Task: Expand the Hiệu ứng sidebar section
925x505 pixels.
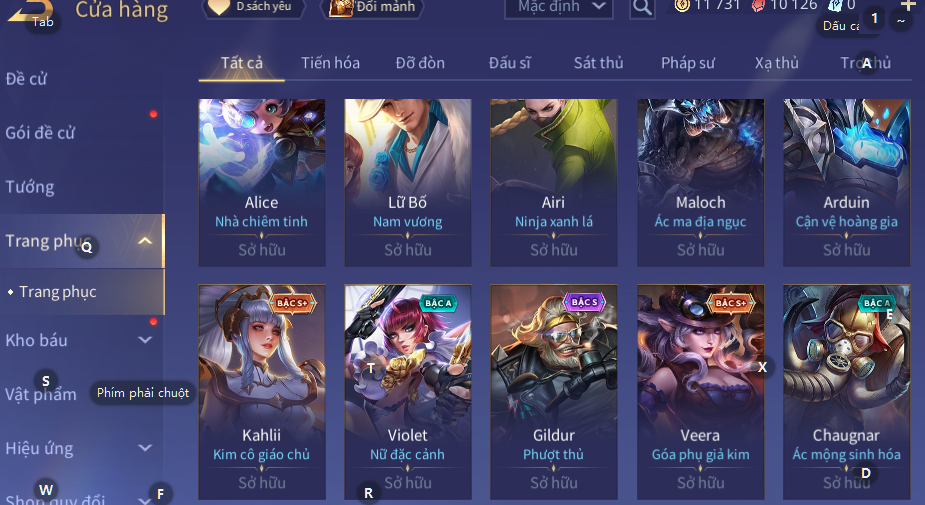Action: [x=145, y=448]
